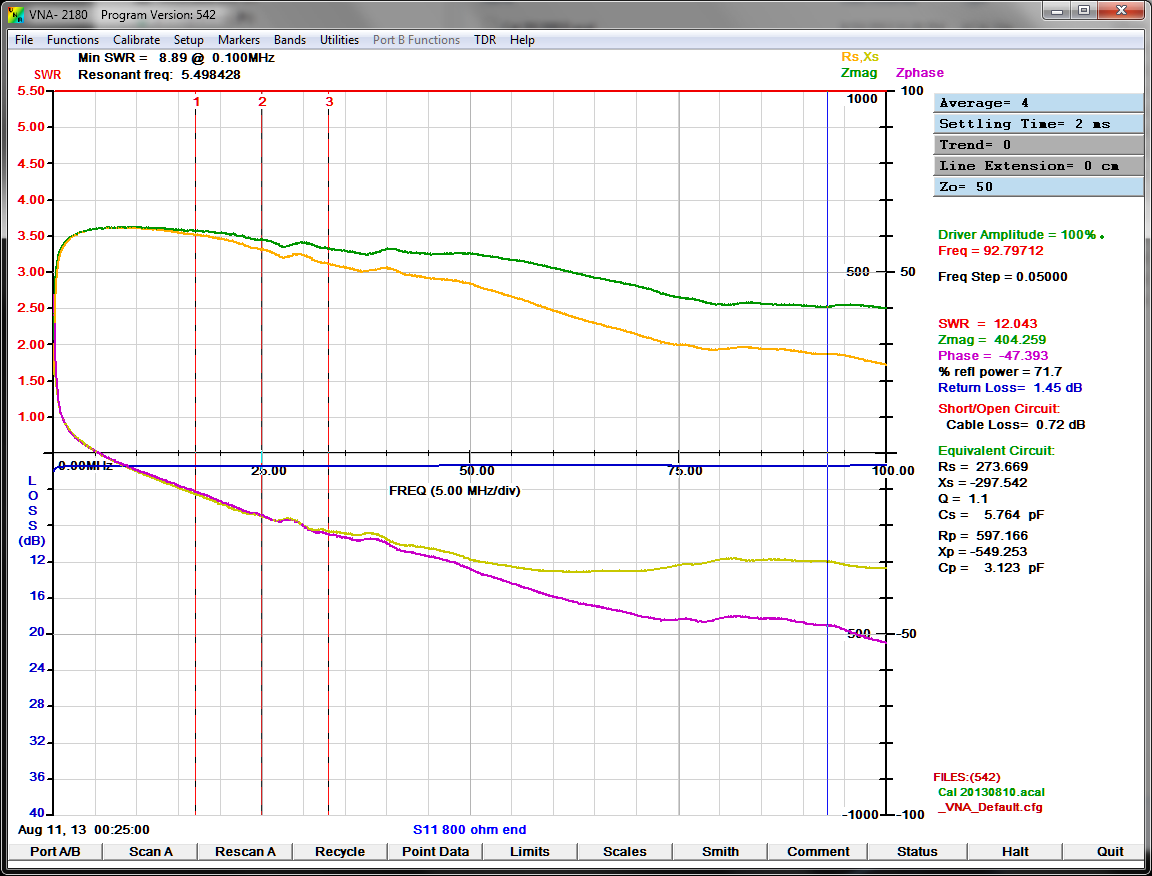
Task: Click the Recycle button
Action: coord(340,852)
